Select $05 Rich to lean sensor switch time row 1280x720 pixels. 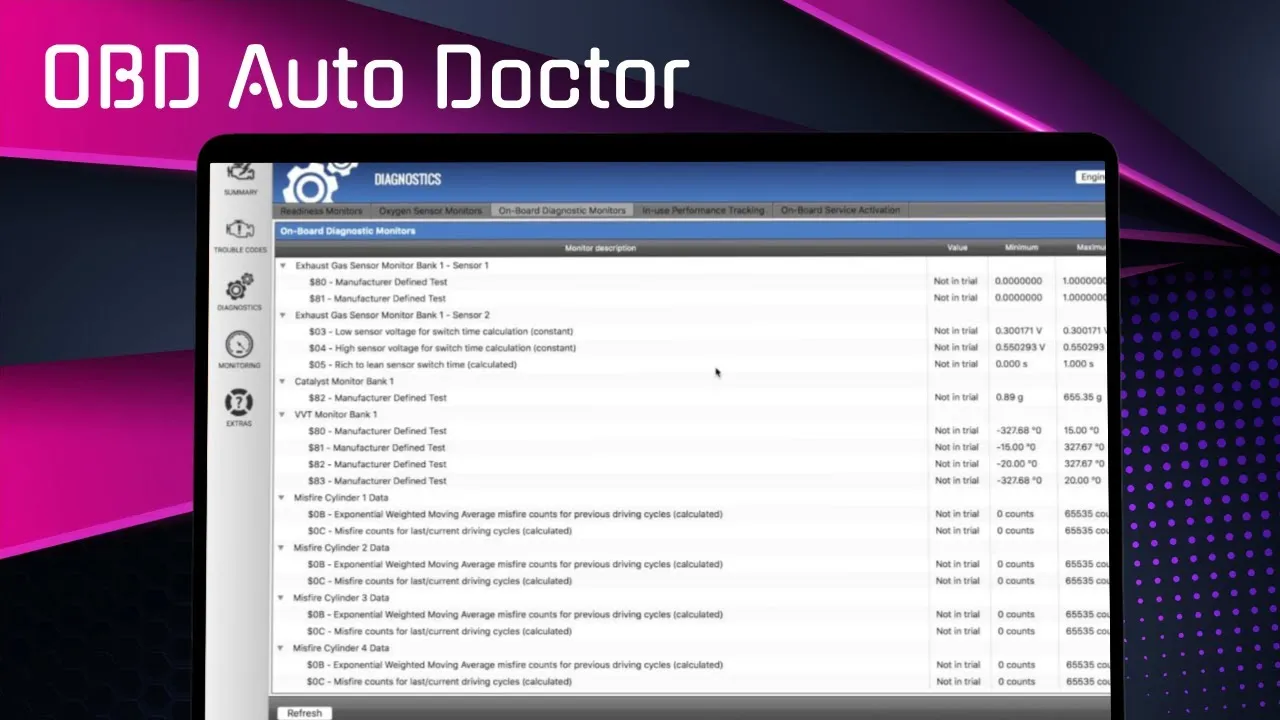point(690,364)
